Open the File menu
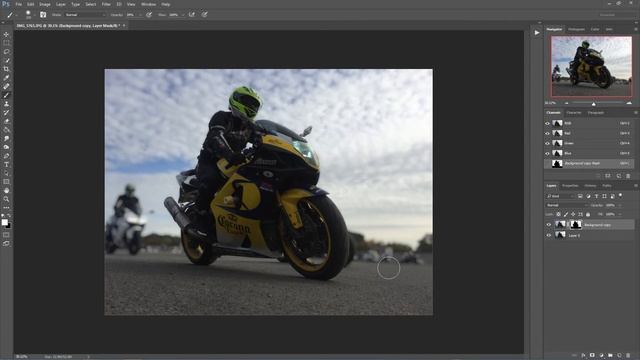The height and width of the screenshot is (360, 640). coord(18,4)
